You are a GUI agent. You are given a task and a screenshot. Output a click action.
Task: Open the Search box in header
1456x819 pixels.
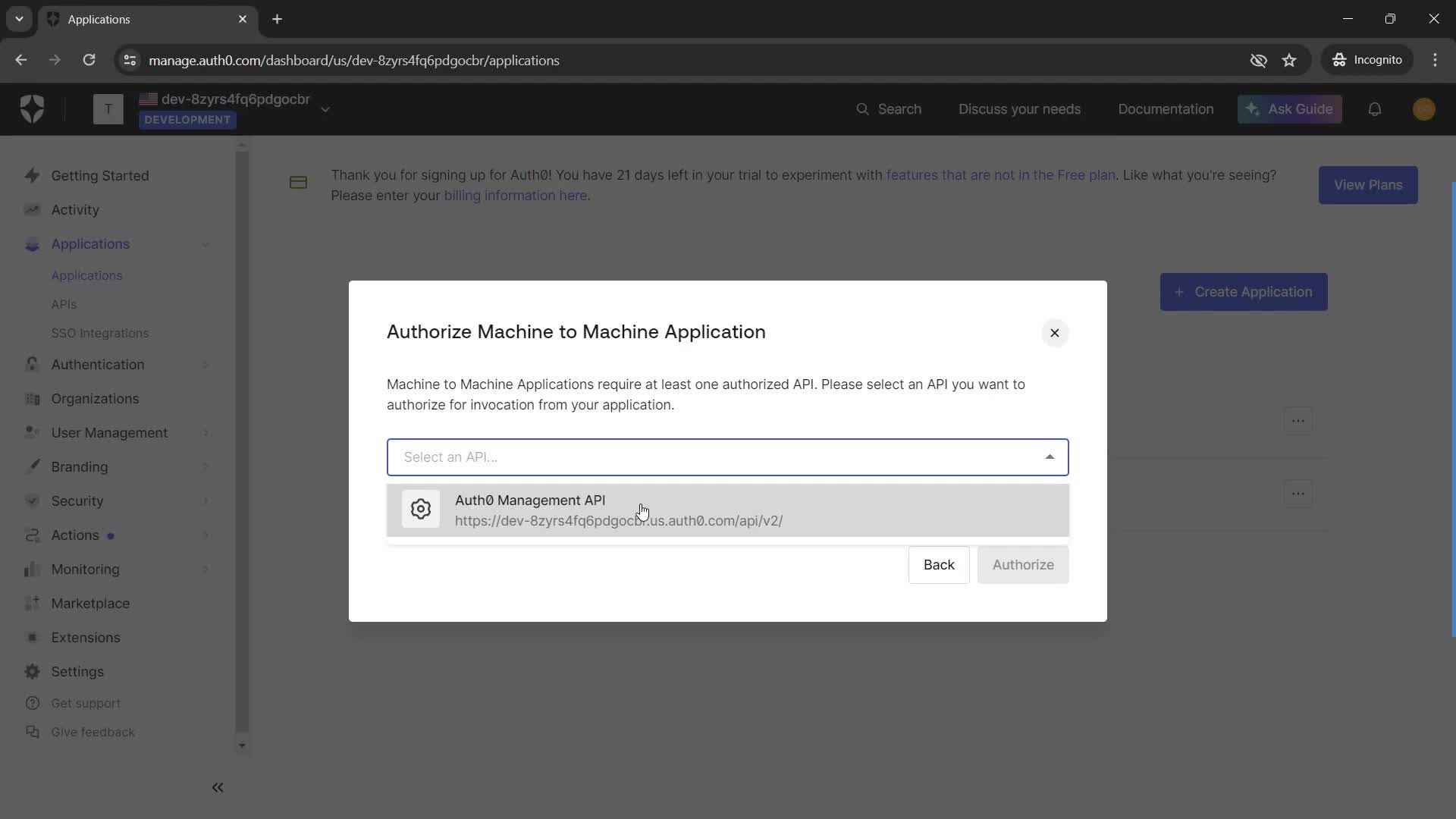click(889, 109)
